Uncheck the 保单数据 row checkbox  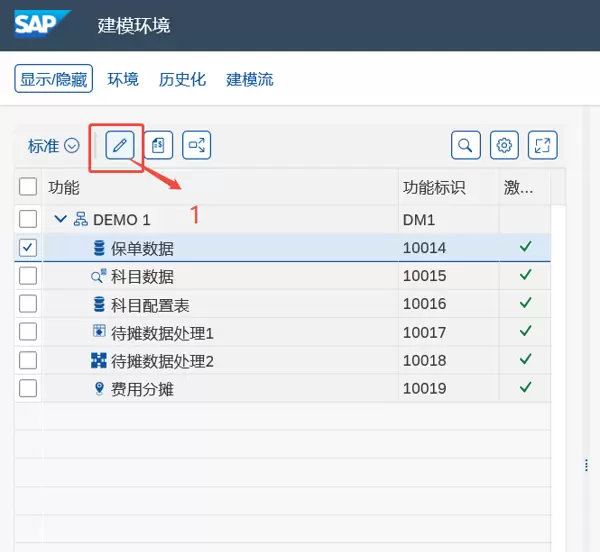28,247
